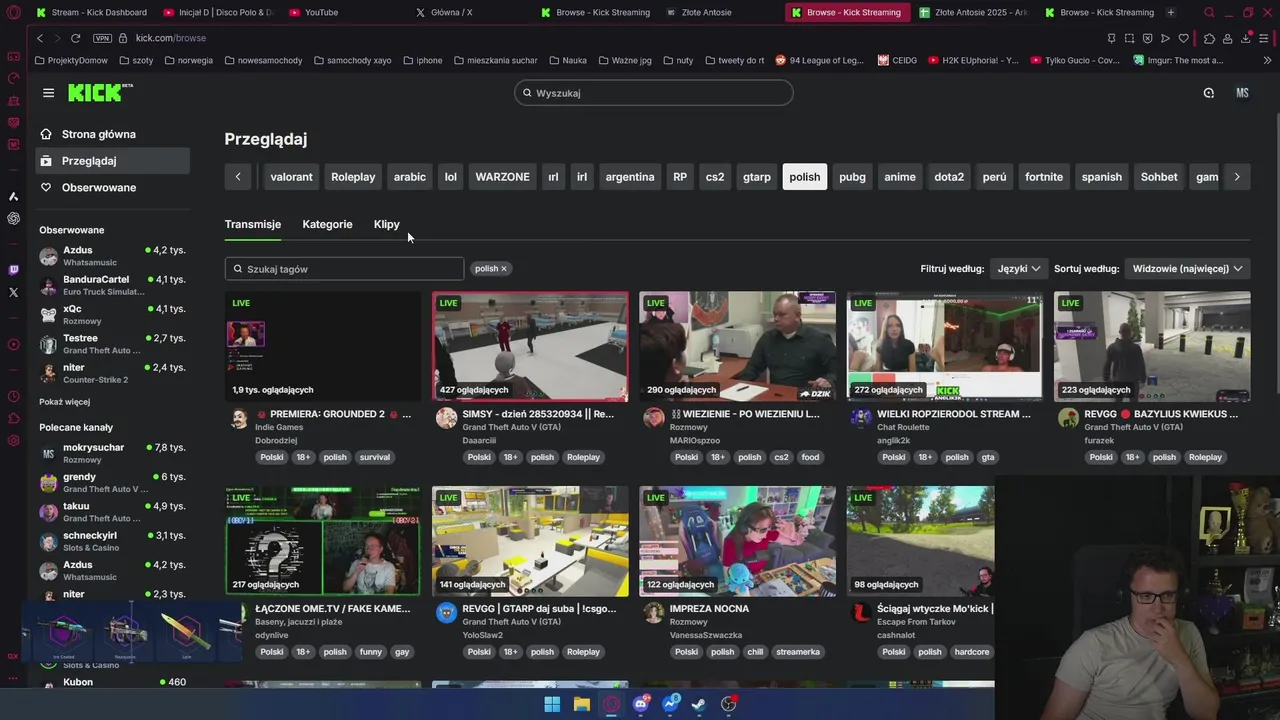This screenshot has height=720, width=1280.
Task: Open the pinboard pin icon in the address bar
Action: pos(1111,38)
